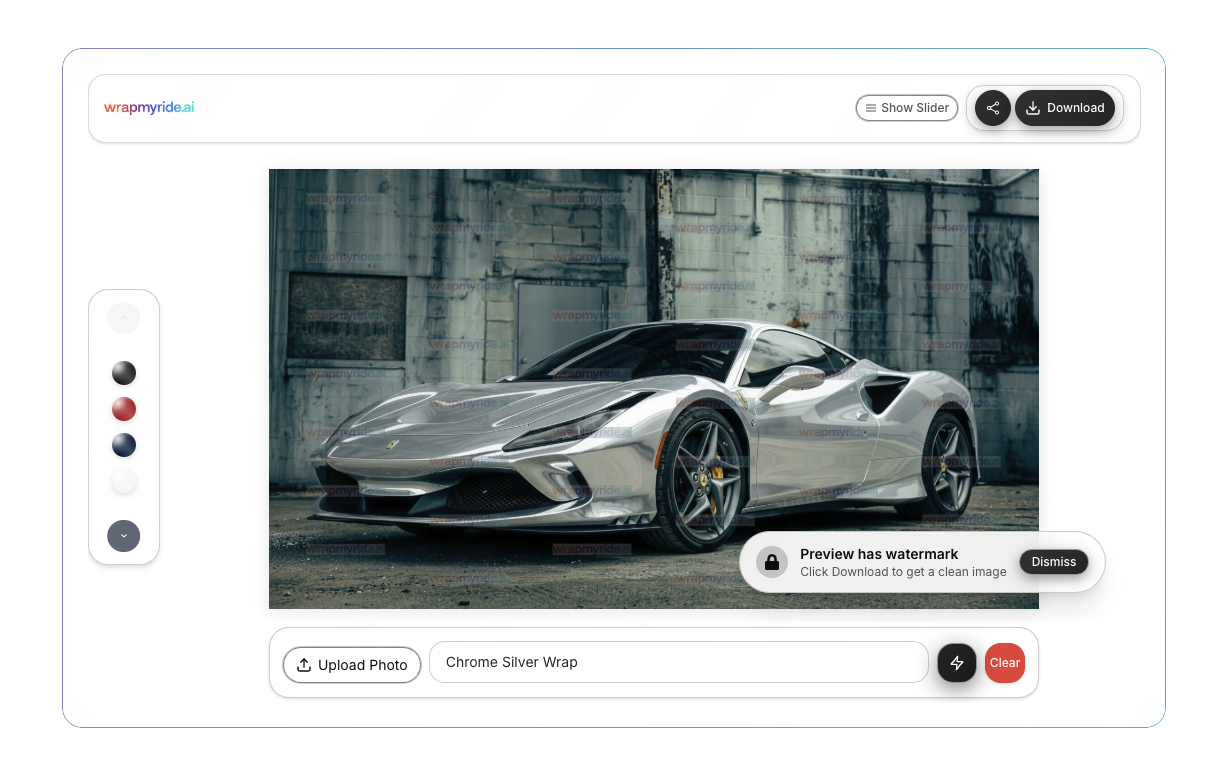Clear the current wrap prompt

[1004, 662]
